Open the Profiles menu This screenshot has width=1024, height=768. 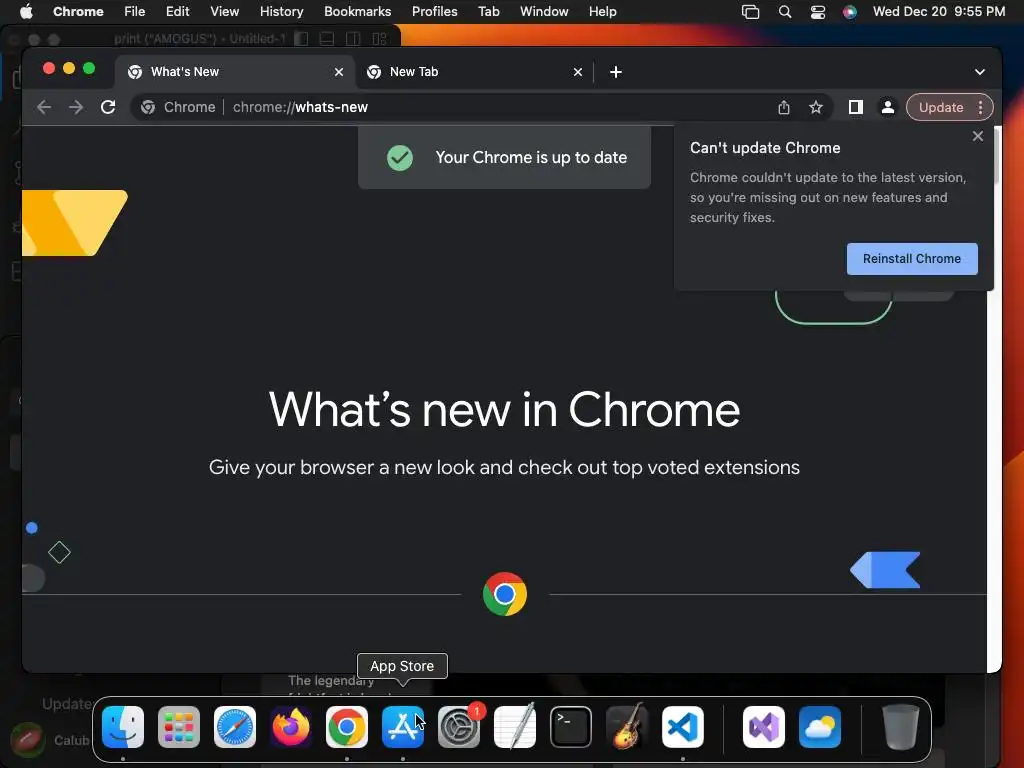coord(434,12)
